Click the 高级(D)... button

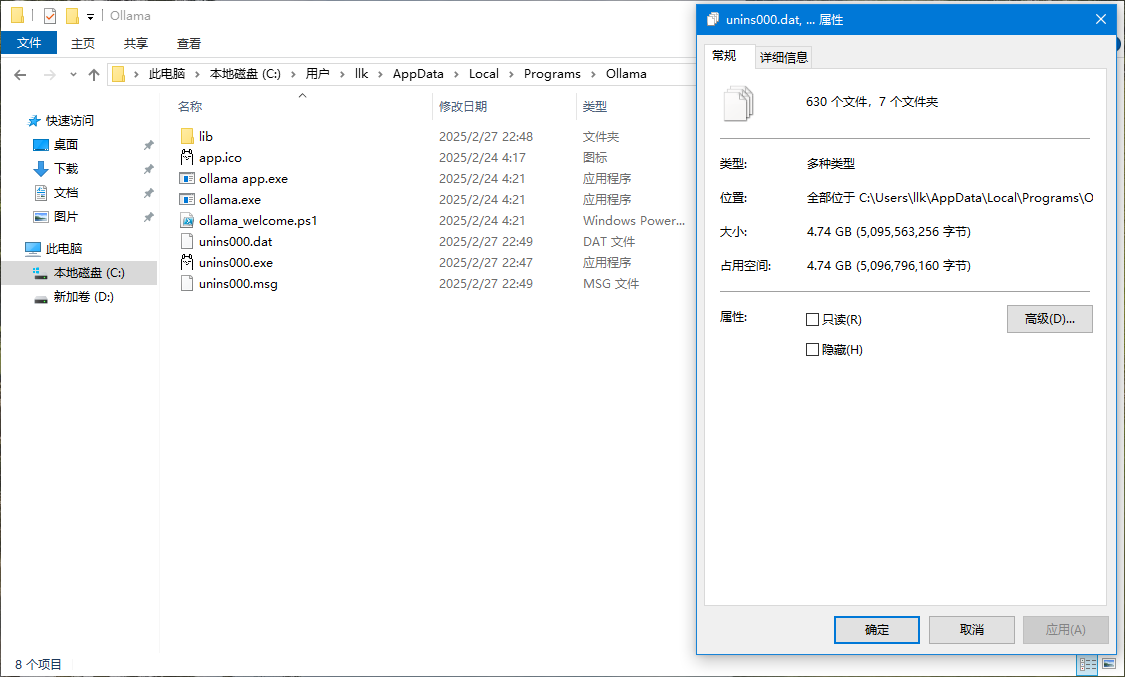[1049, 319]
